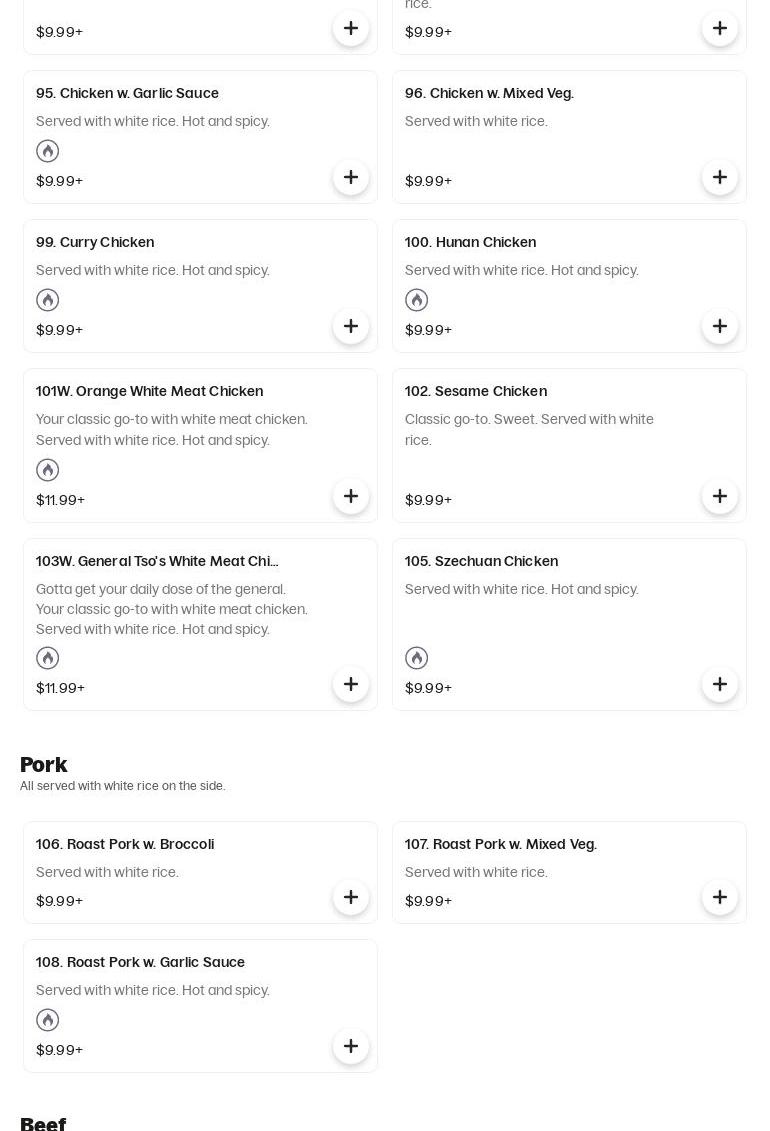Open 102. Sesame Chicken item title
Image resolution: width=770 pixels, height=1131 pixels.
[x=476, y=391]
